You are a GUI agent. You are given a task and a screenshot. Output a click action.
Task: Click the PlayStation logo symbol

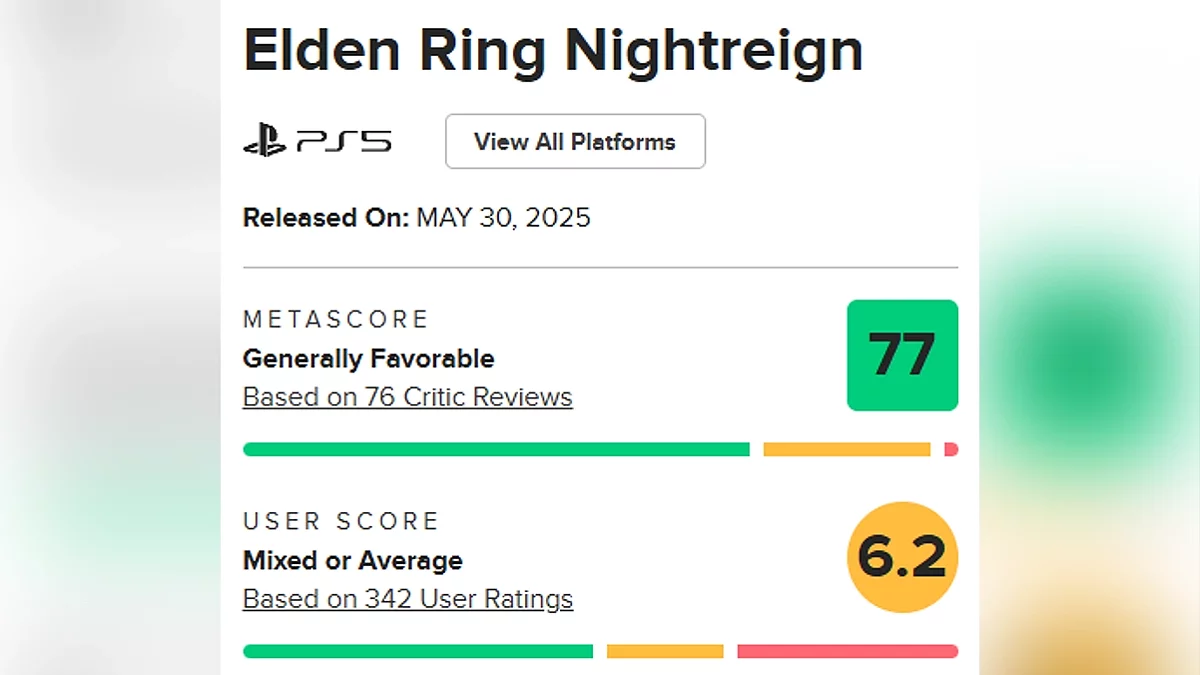[264, 141]
